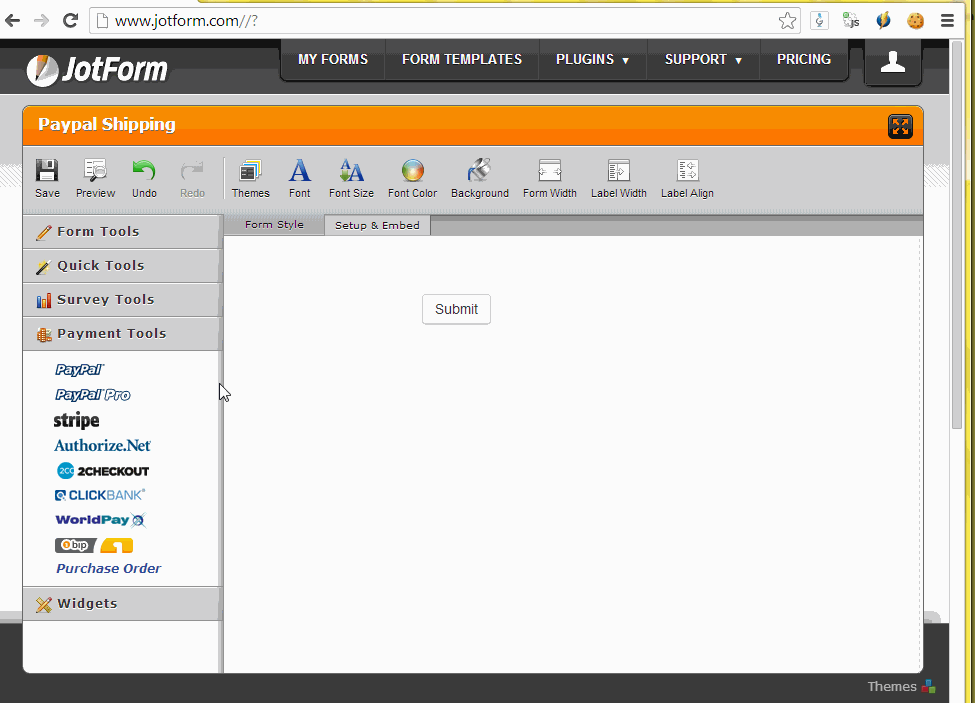Open Label Align options

tap(687, 172)
